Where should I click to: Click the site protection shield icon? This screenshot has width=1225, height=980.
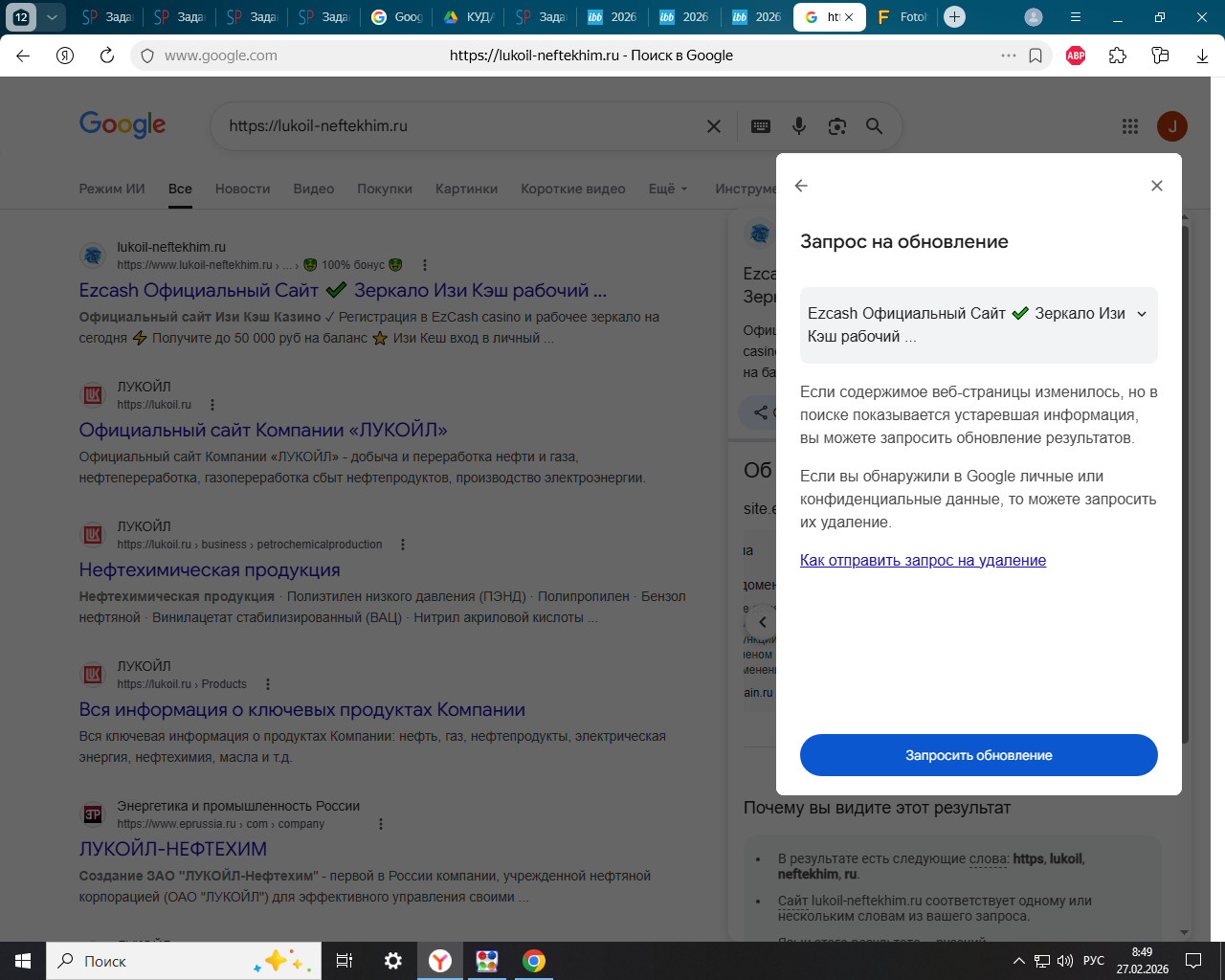(x=147, y=56)
